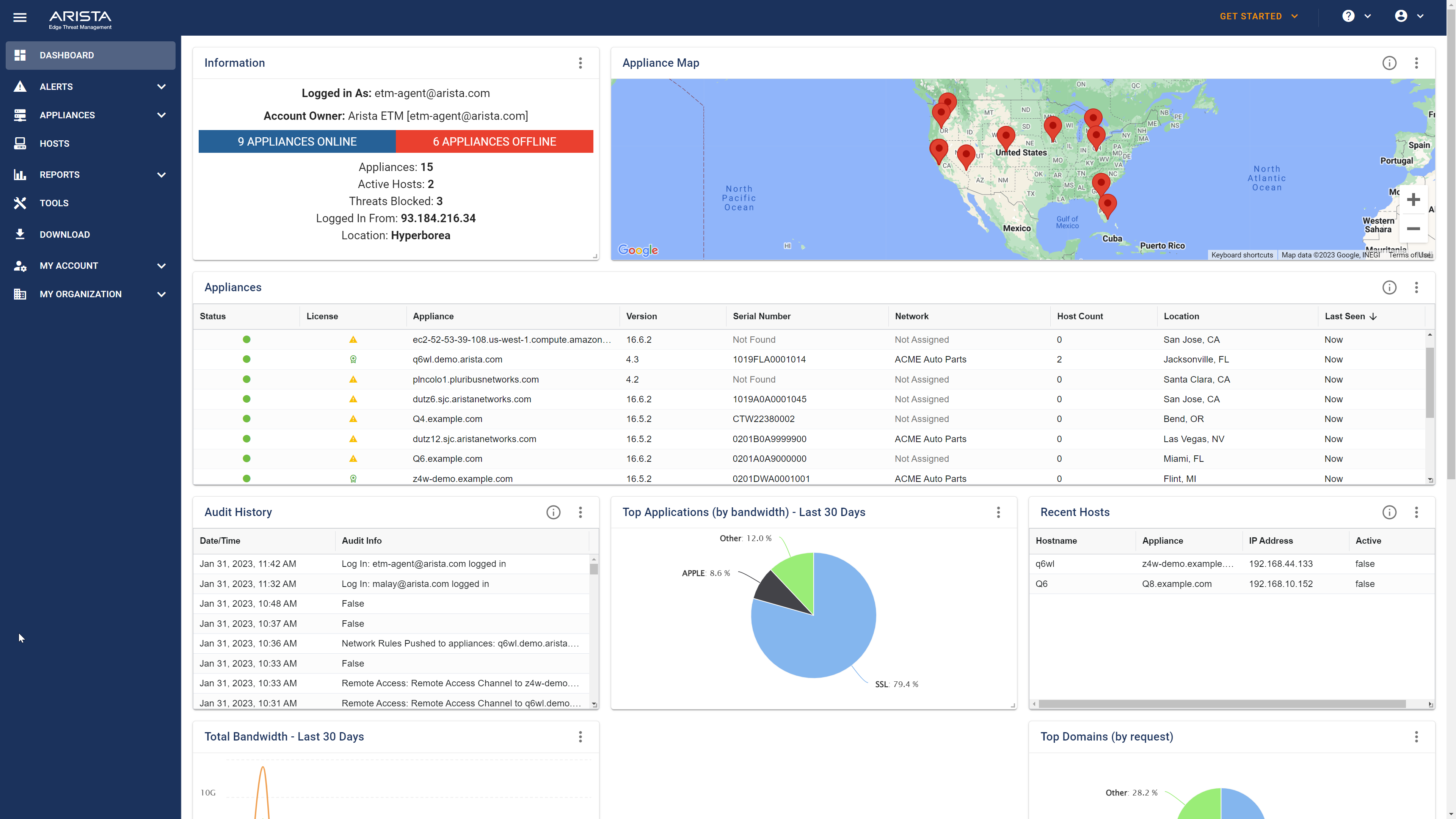Viewport: 1456px width, 819px height.
Task: Open appliance q6wl.demo.arista.com row
Action: [810, 359]
